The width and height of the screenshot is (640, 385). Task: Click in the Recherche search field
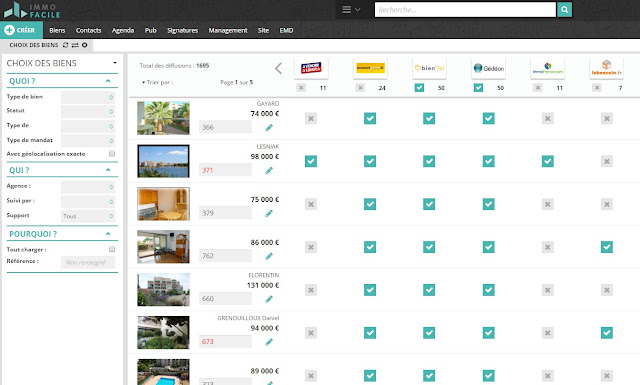point(465,10)
